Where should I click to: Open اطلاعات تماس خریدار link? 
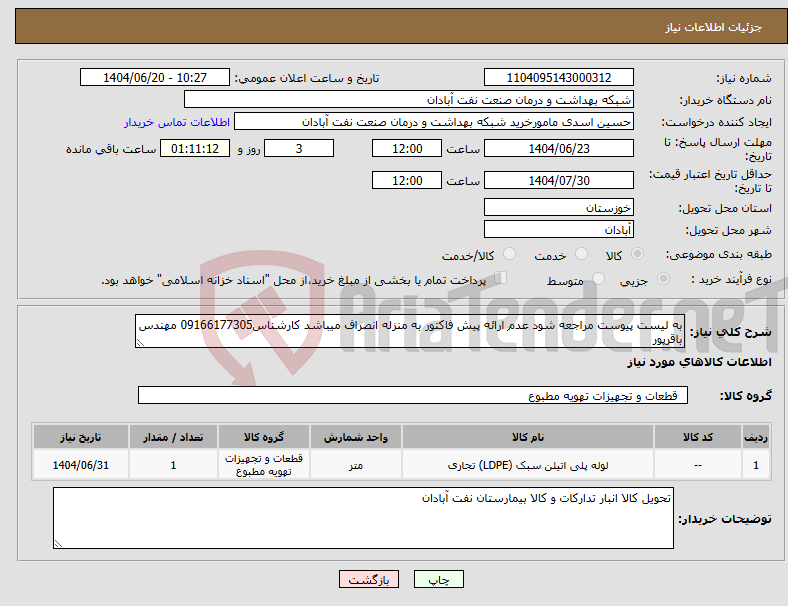click(177, 122)
